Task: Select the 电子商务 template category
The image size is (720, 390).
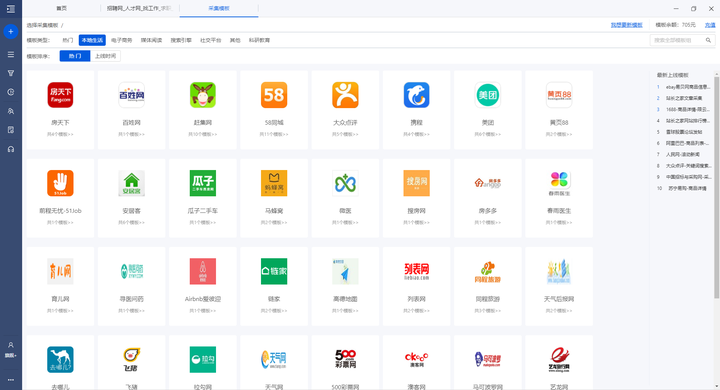Action: click(x=122, y=40)
